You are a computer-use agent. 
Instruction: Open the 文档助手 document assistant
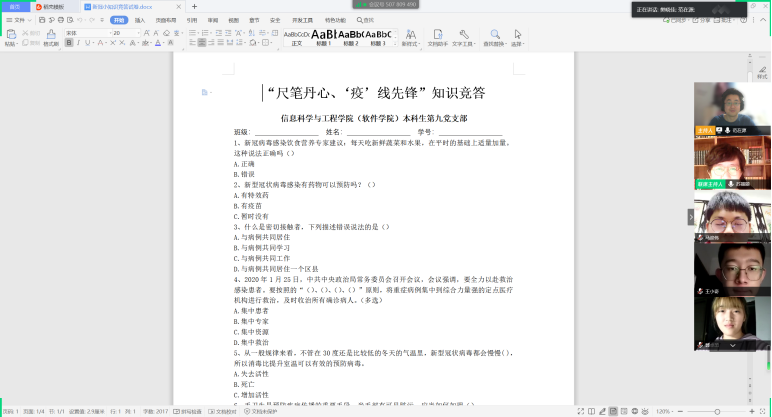[438, 36]
